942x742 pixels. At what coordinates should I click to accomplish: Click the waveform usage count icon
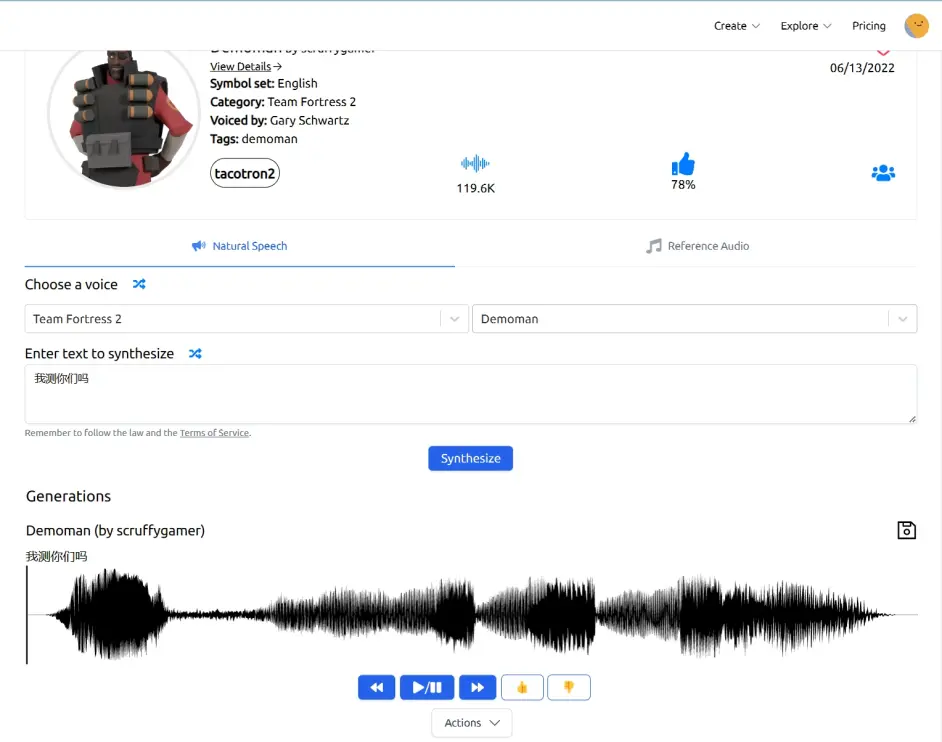[475, 163]
